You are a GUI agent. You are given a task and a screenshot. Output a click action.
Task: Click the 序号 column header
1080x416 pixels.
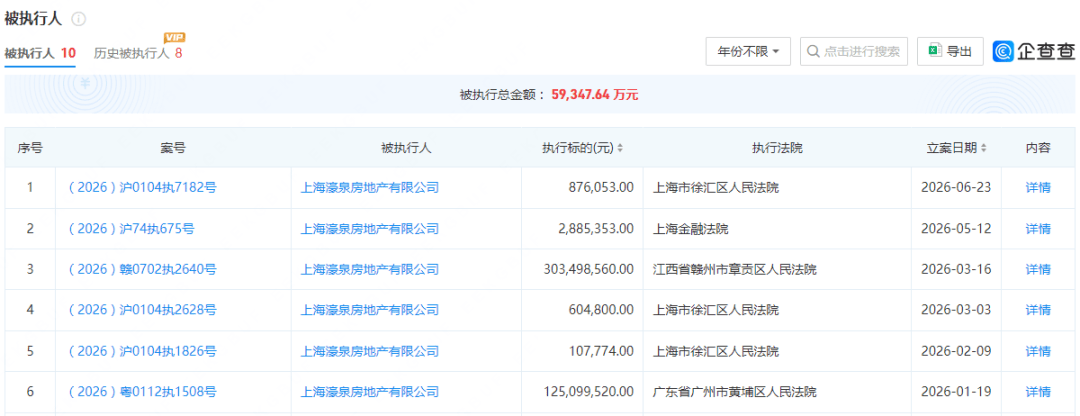tap(30, 148)
